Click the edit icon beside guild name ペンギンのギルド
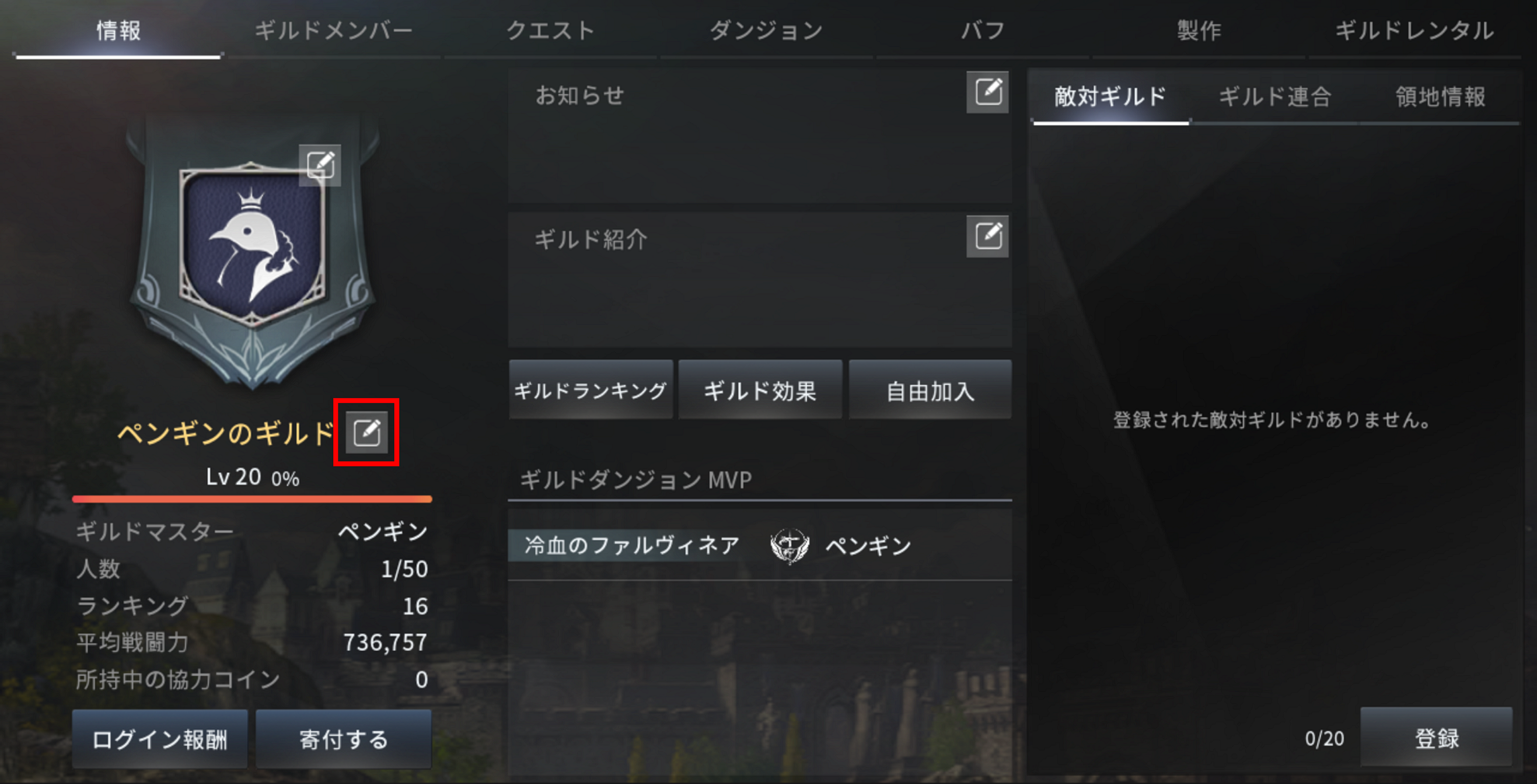 pyautogui.click(x=366, y=432)
